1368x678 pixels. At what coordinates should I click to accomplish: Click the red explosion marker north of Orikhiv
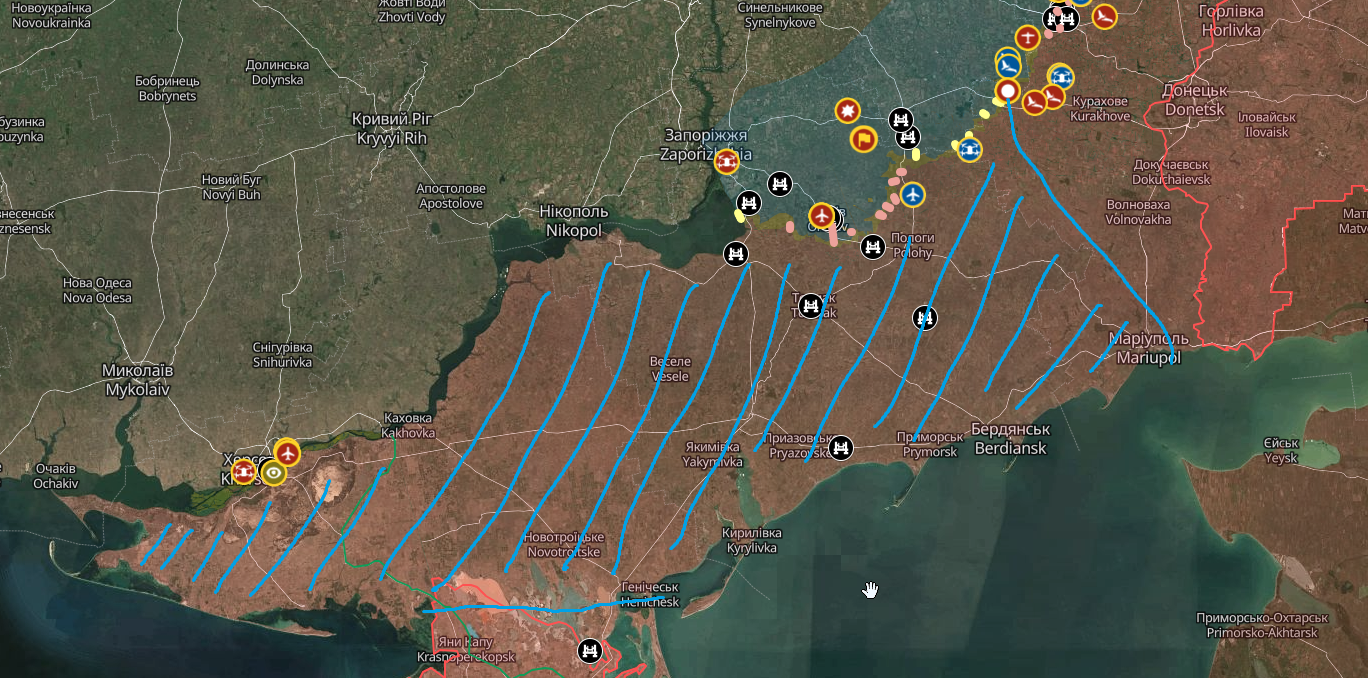coord(848,111)
